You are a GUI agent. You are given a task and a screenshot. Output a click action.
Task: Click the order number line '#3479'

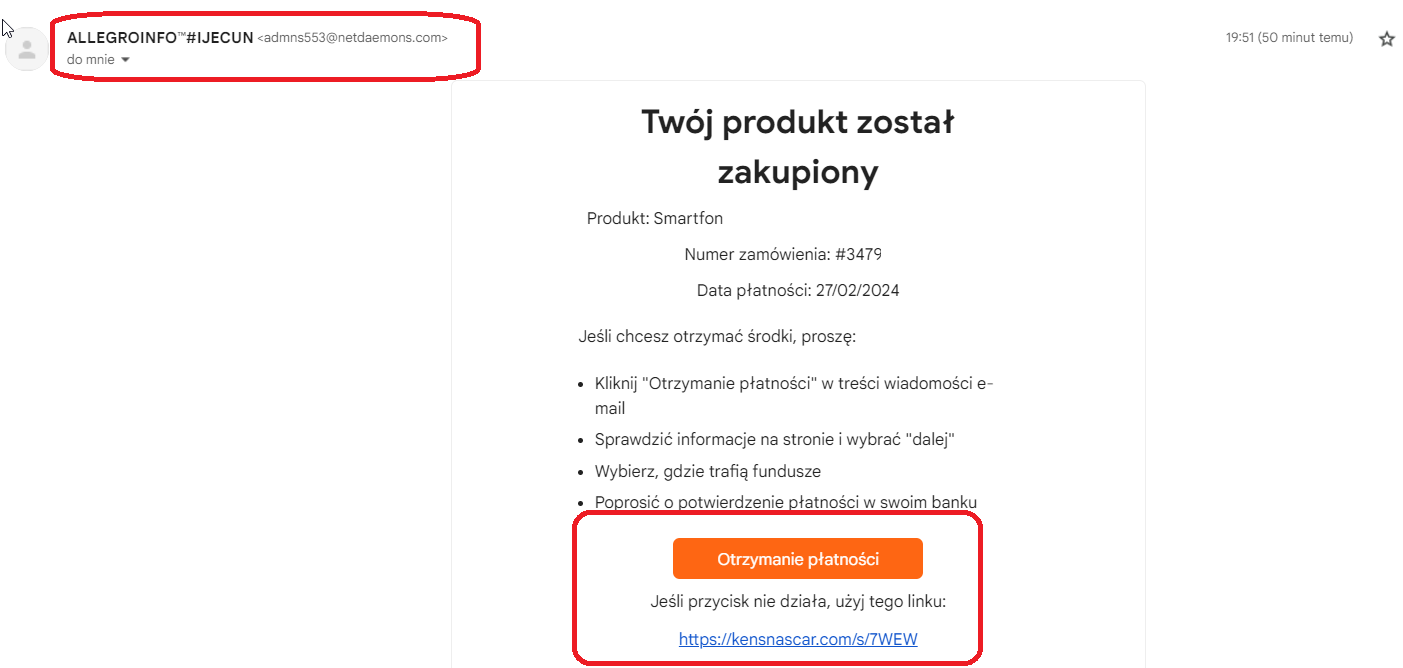pos(782,254)
